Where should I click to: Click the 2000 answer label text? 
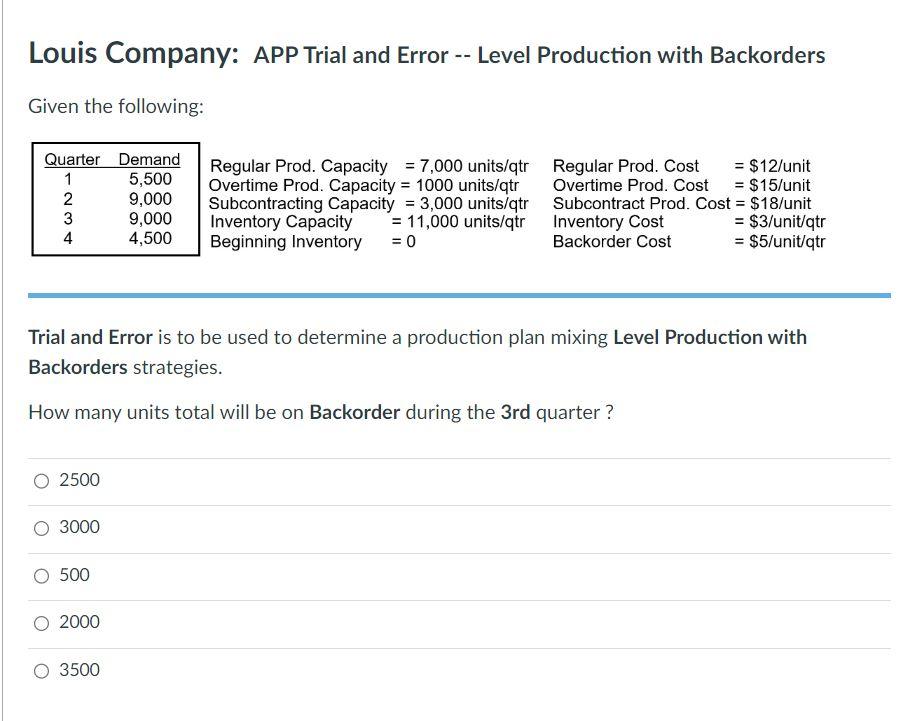pyautogui.click(x=79, y=622)
